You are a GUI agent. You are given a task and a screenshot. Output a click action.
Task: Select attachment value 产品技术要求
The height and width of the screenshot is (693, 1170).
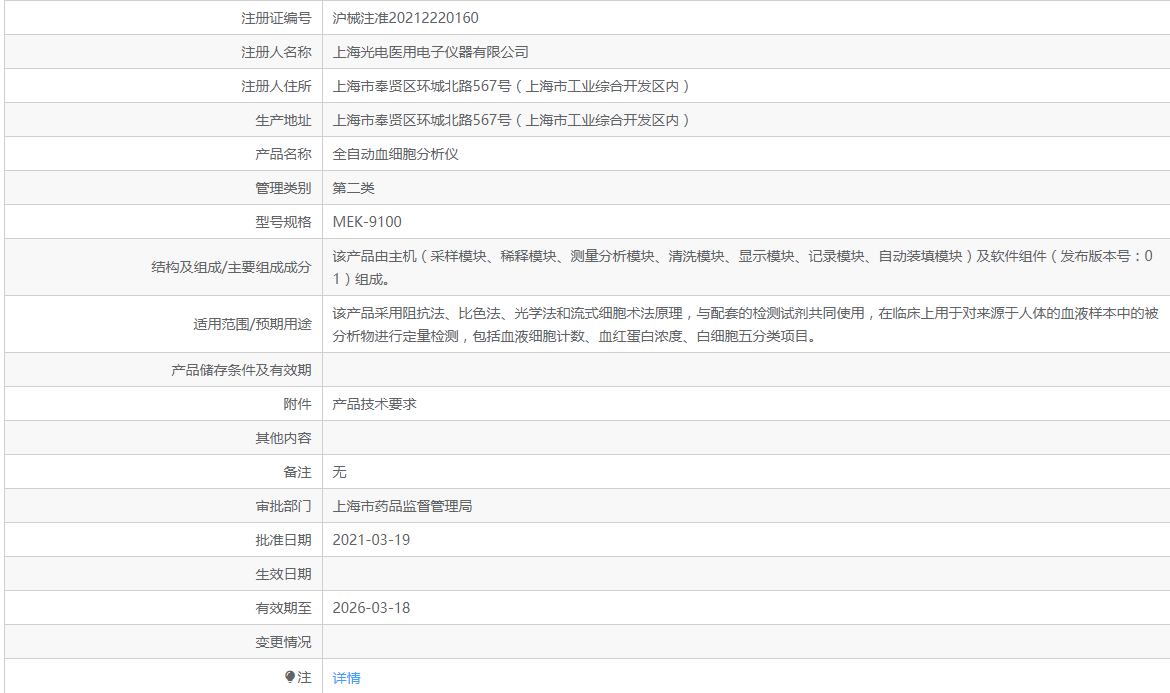coord(374,404)
